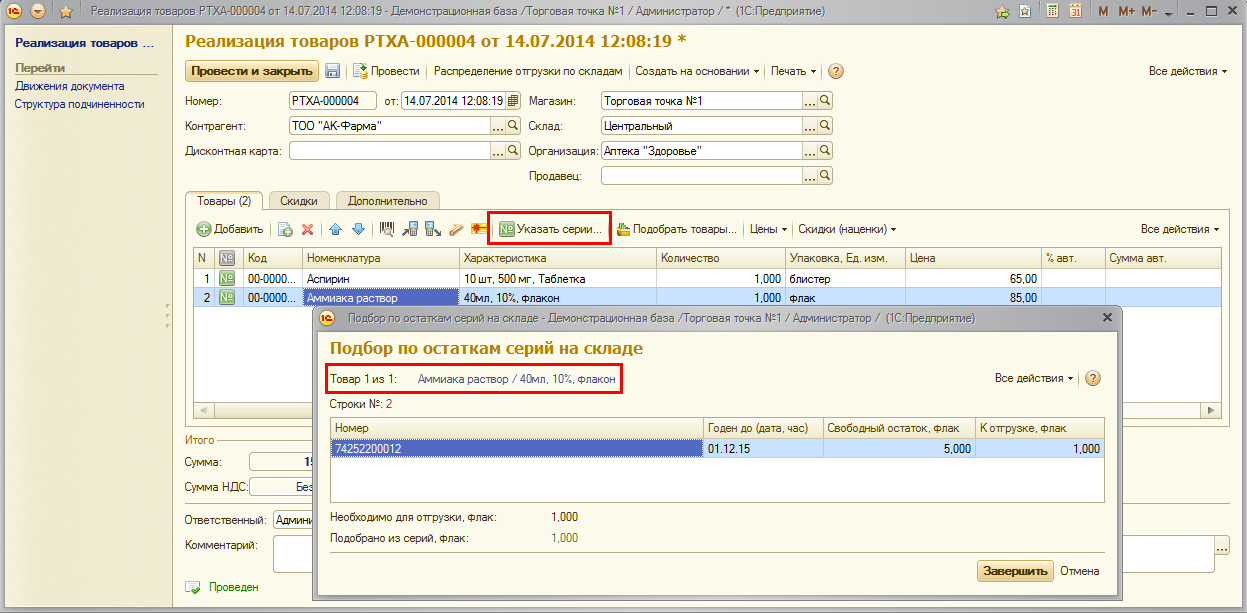Open the Дополнительно tab

[388, 201]
